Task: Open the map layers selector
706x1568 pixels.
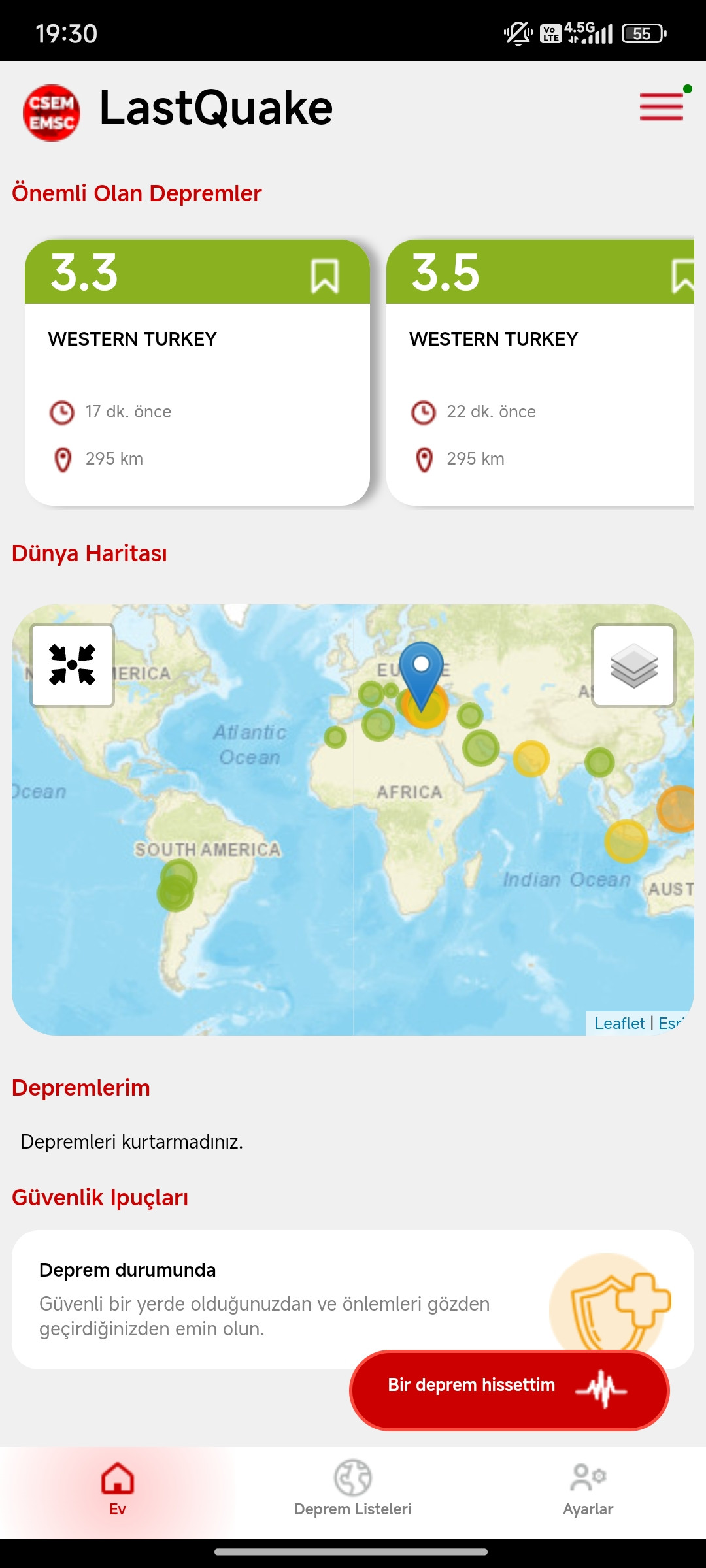Action: [x=633, y=665]
